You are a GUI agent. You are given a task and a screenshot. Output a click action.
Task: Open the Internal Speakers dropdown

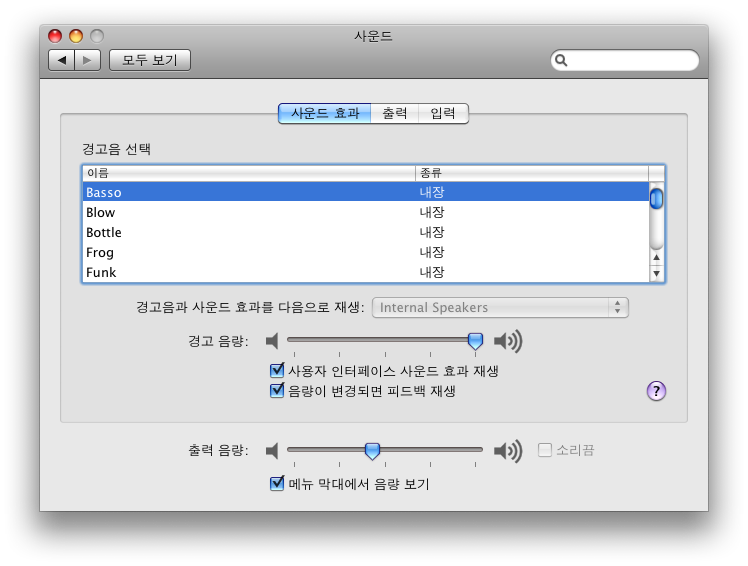500,307
